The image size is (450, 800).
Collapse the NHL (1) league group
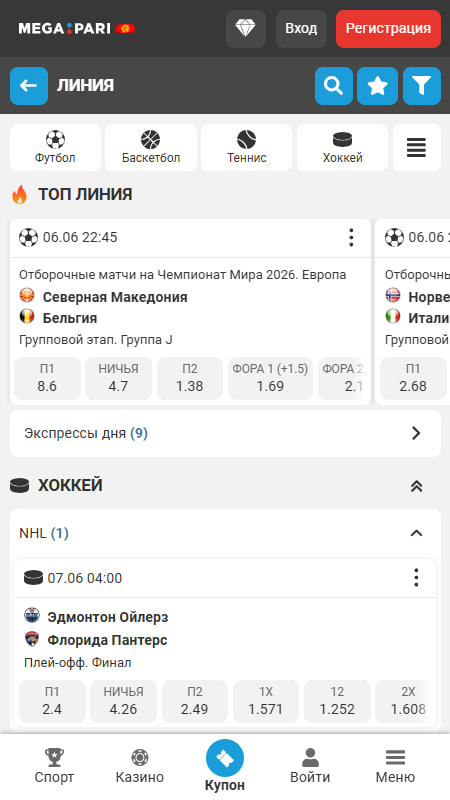click(x=416, y=533)
